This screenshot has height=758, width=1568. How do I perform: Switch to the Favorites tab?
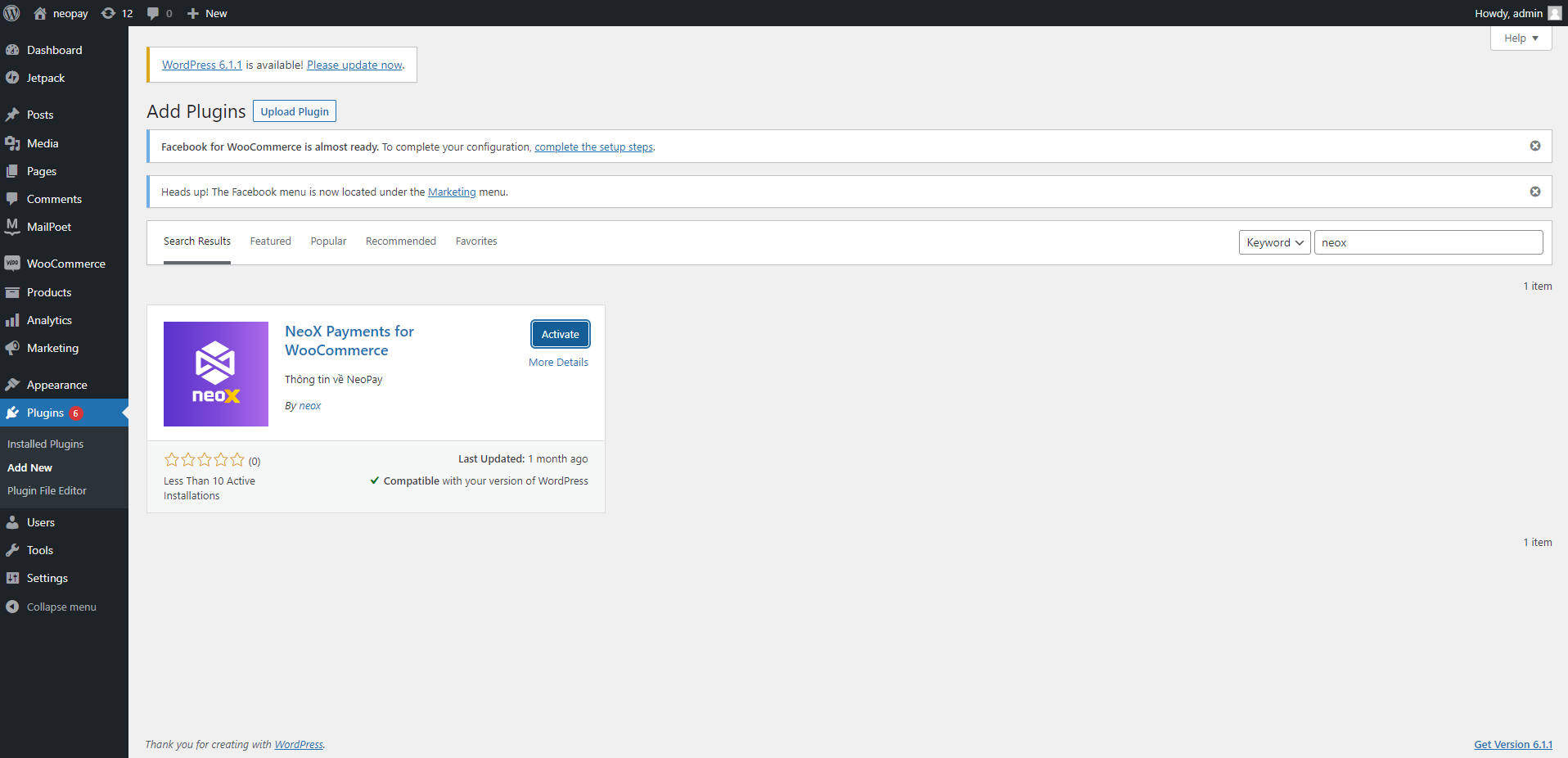(476, 241)
